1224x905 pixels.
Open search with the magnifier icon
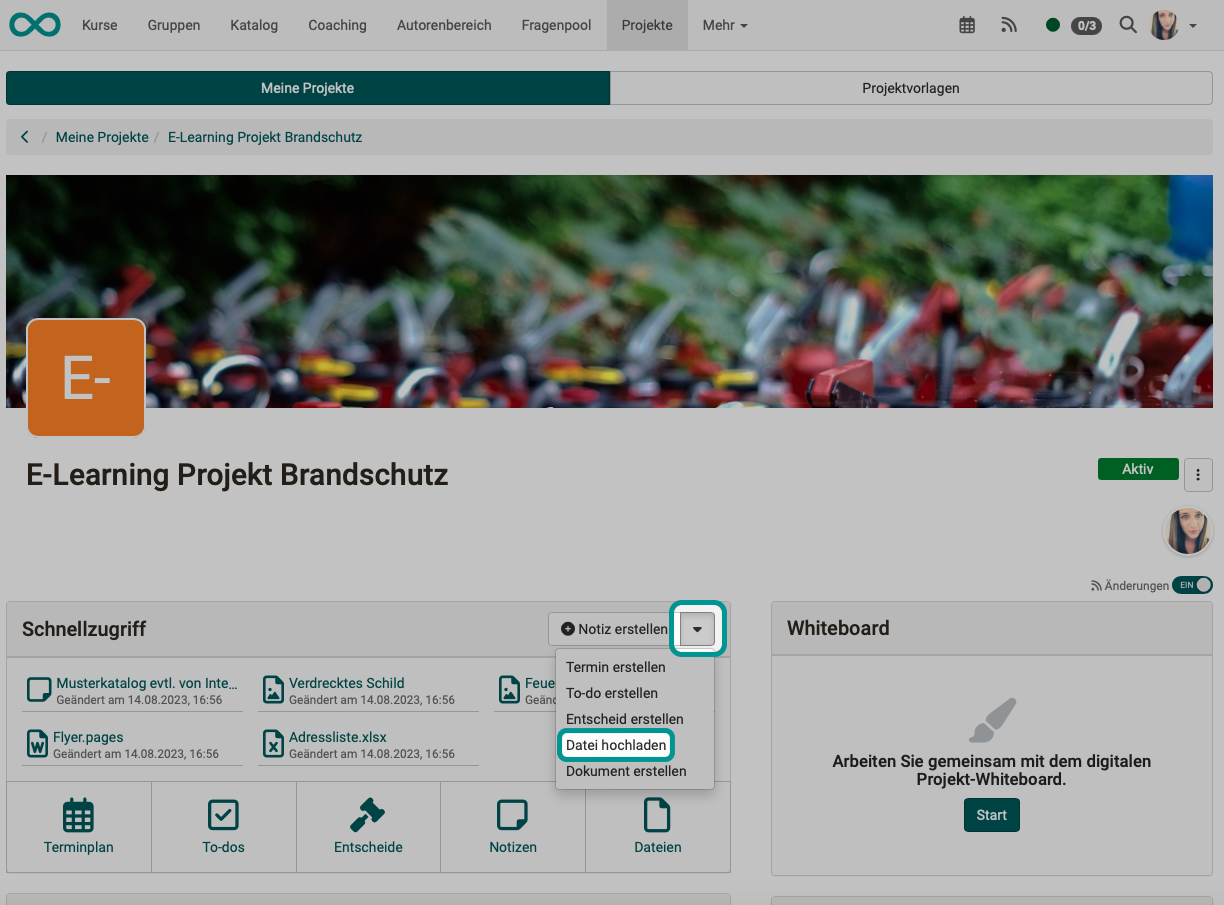pyautogui.click(x=1128, y=26)
